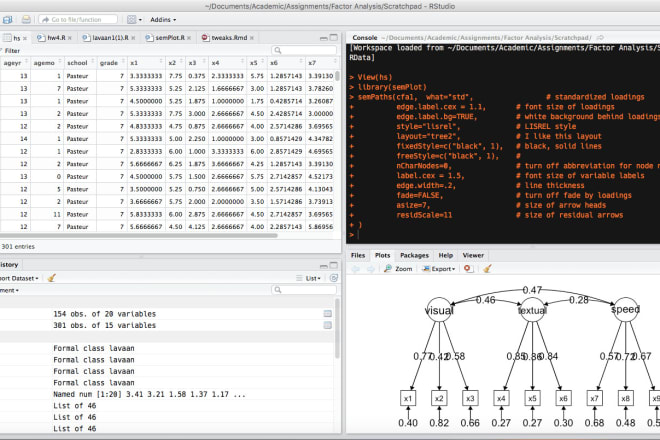
Task: Sort by the x6 column header
Action: pyautogui.click(x=286, y=63)
